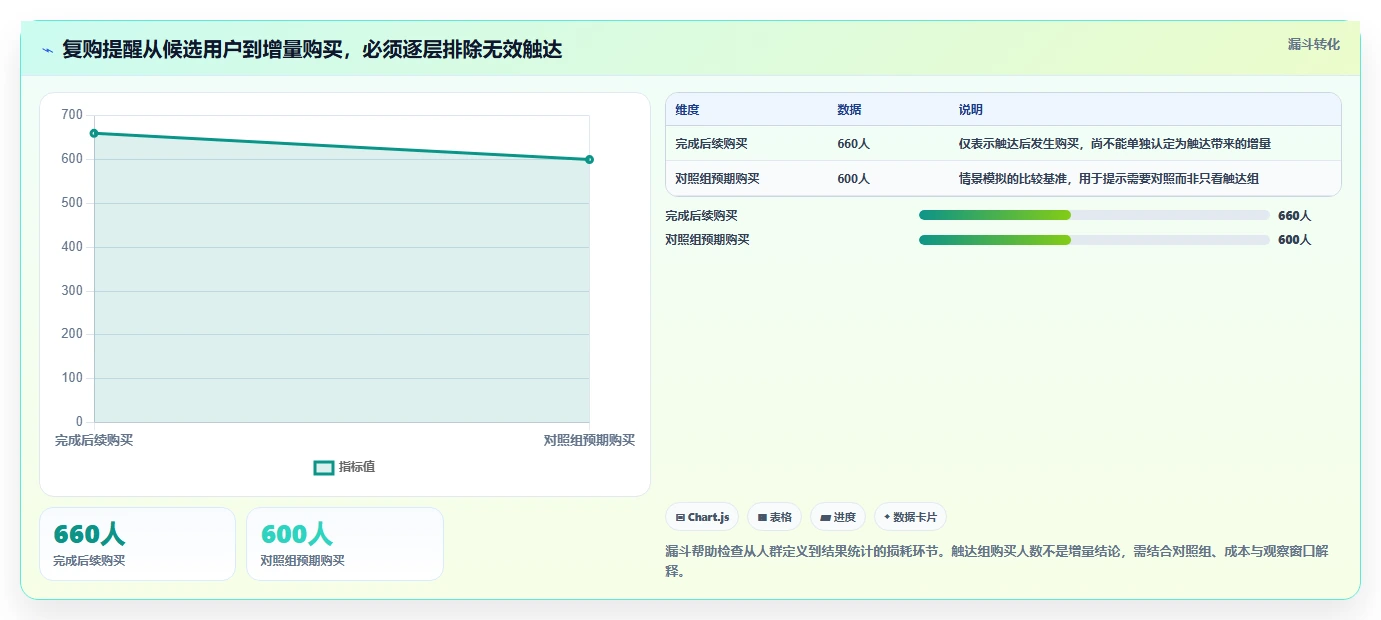Click the progress bar for 完成后续购买

click(1094, 215)
